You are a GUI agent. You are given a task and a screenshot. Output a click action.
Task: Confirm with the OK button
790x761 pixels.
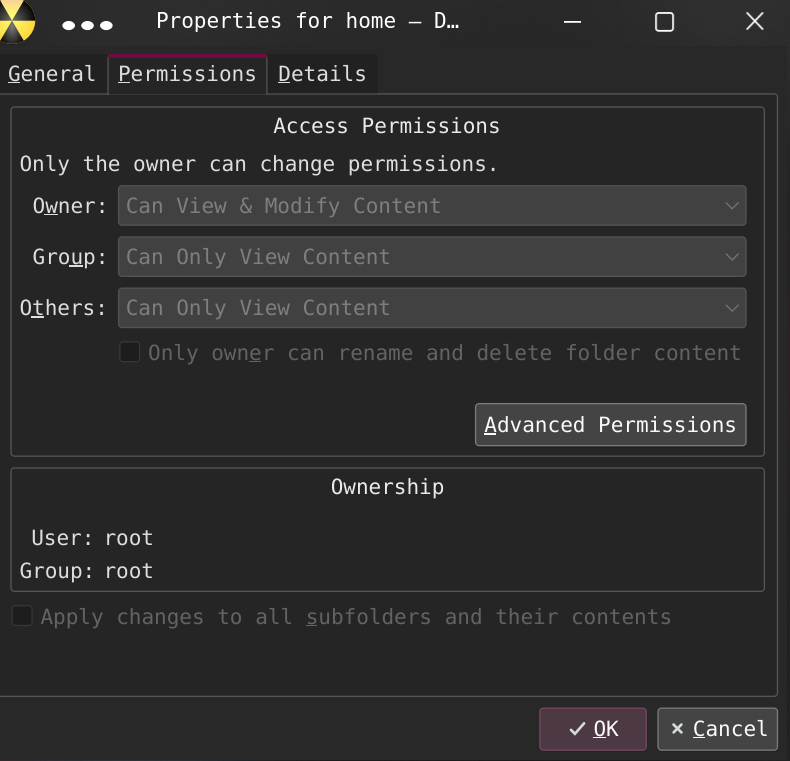click(x=592, y=729)
